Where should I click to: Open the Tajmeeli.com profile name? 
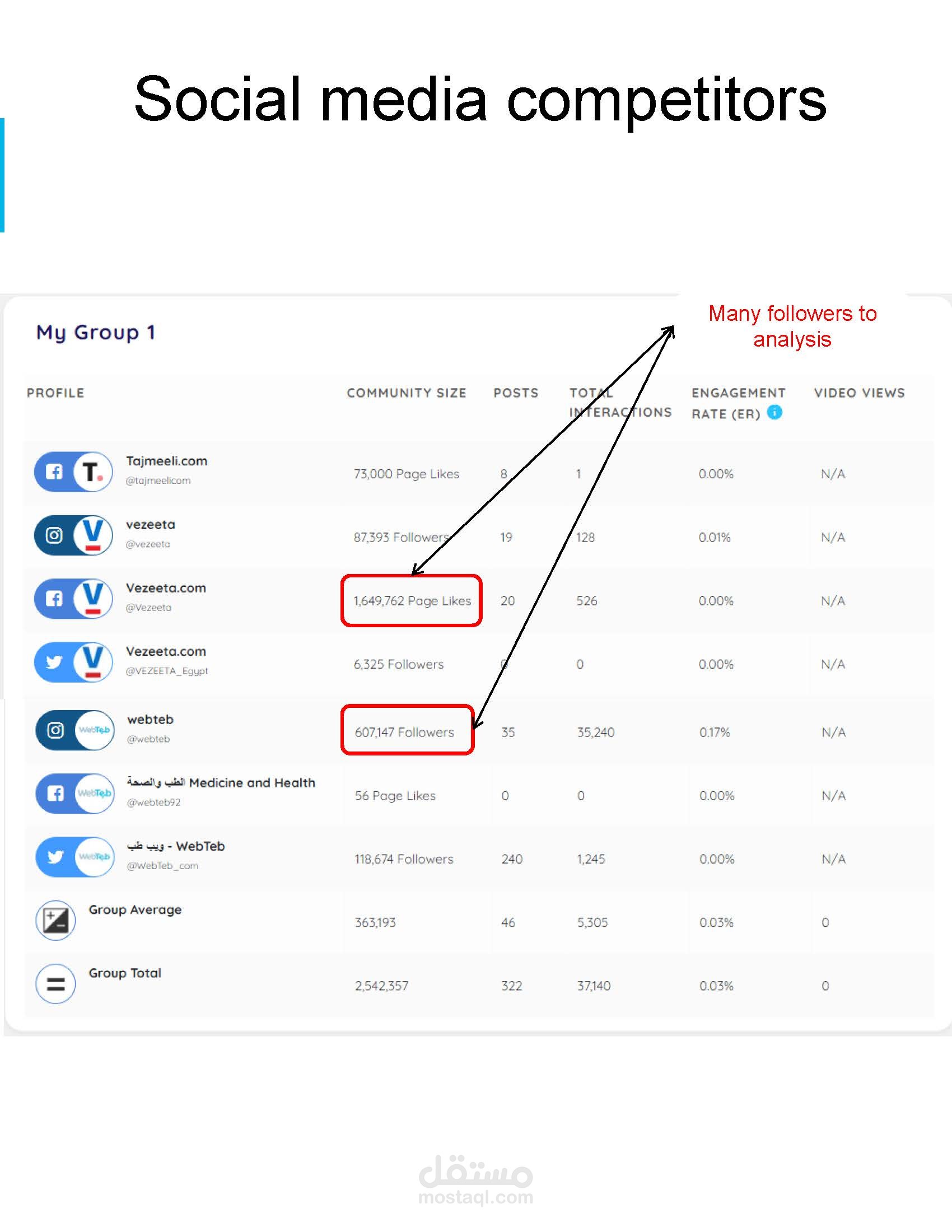pos(166,461)
